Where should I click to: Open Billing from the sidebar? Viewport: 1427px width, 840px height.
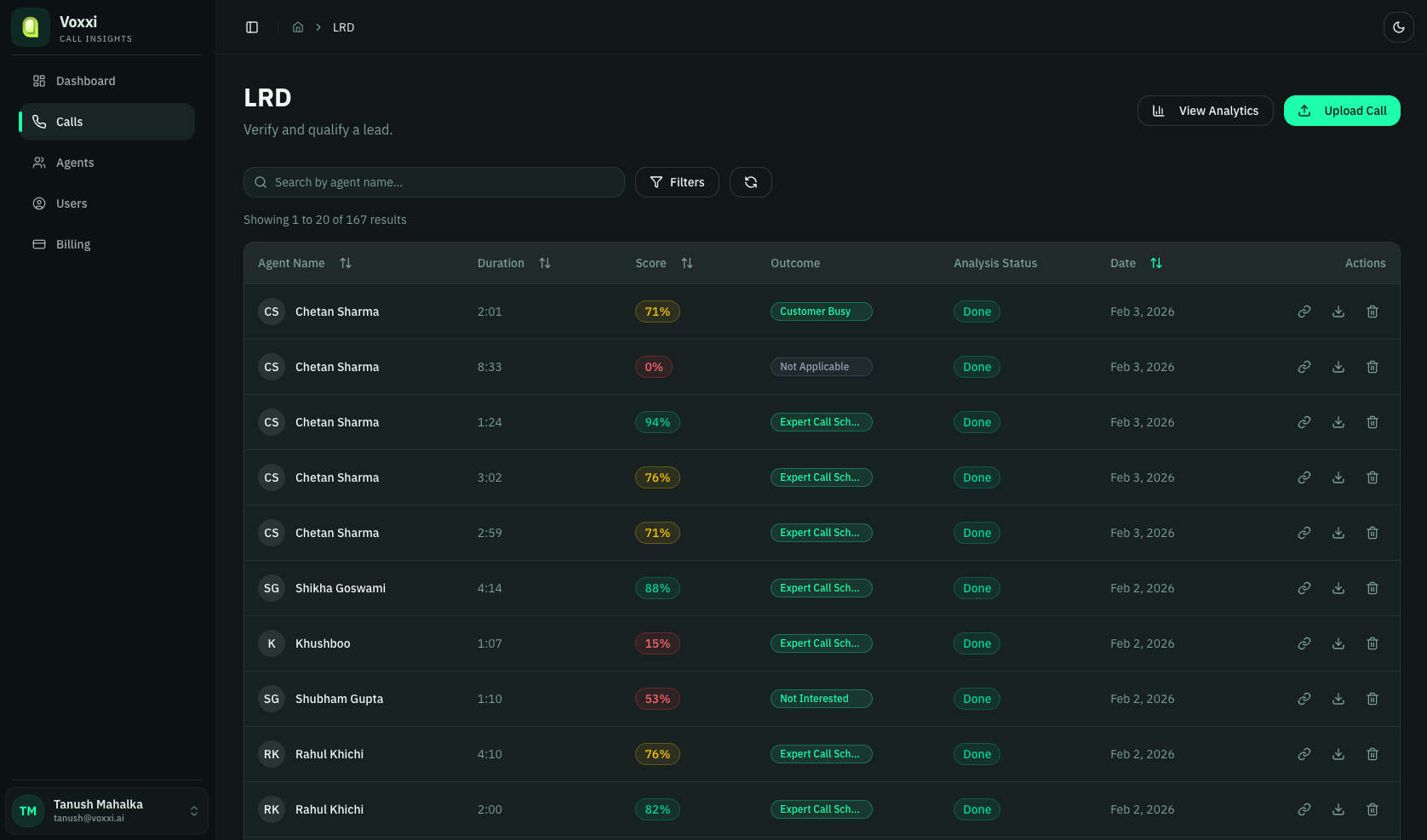(x=73, y=244)
